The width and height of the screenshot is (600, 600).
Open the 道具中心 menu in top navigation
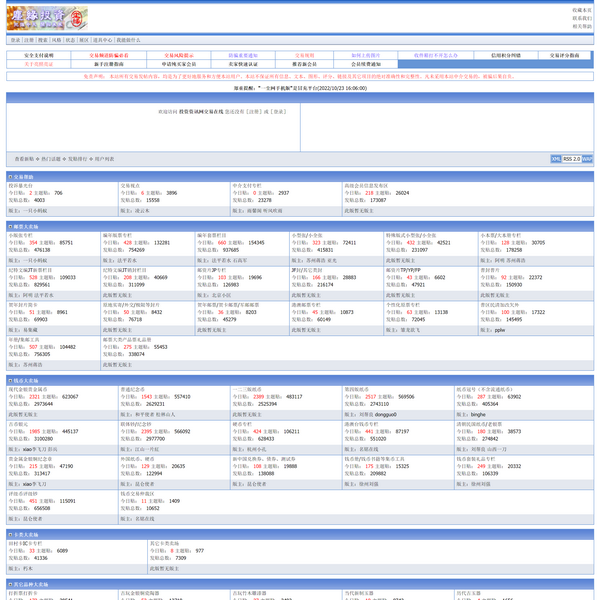pyautogui.click(x=102, y=40)
